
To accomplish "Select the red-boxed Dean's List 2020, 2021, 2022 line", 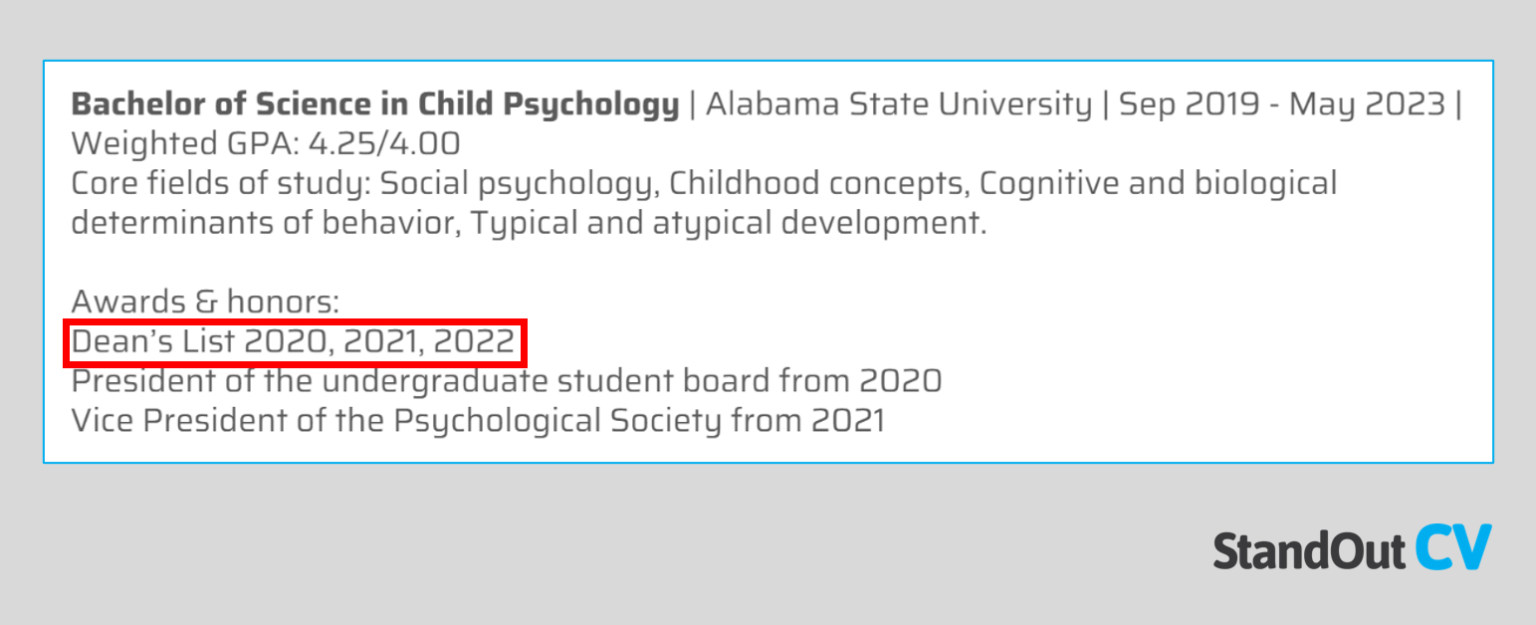I will coord(294,343).
